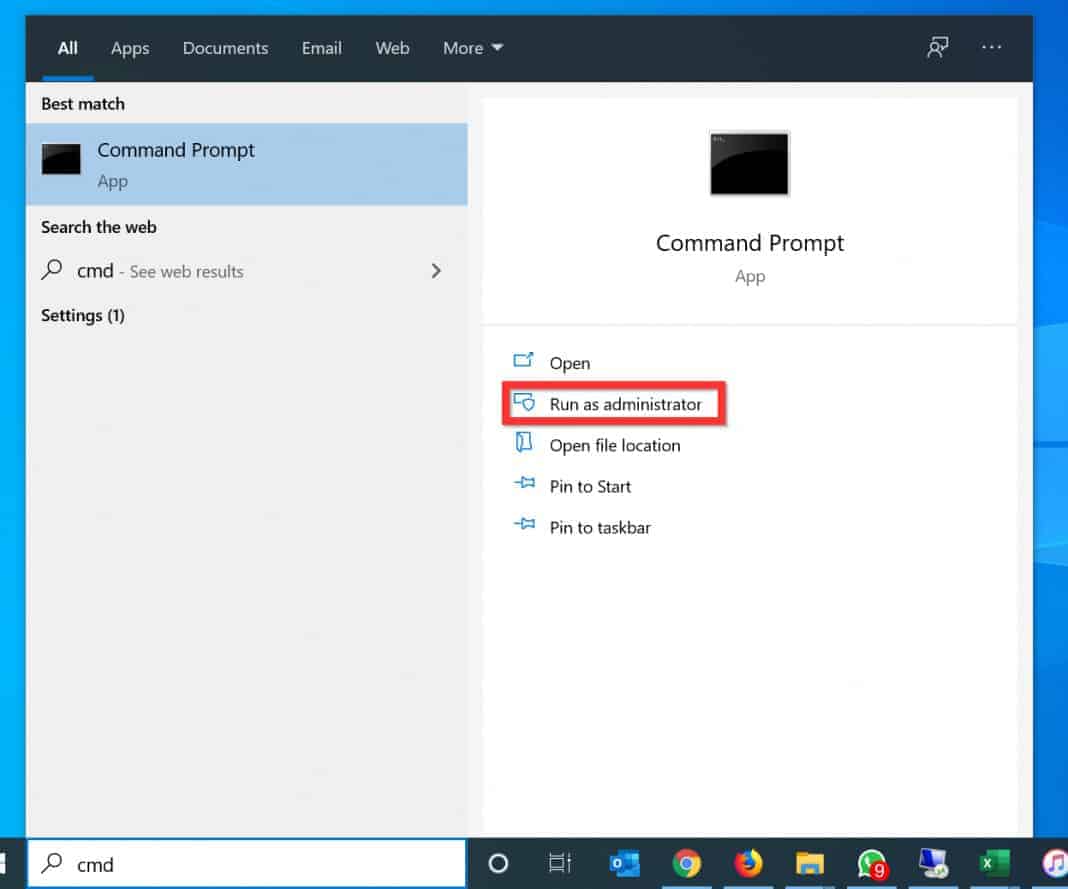Click the large Command Prompt preview icon
This screenshot has width=1068, height=889.
click(749, 163)
